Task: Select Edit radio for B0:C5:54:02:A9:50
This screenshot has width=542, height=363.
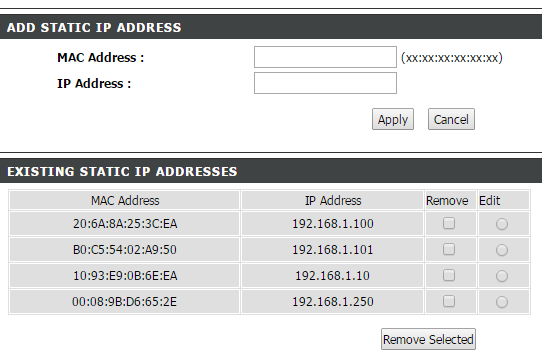Action: [x=502, y=250]
